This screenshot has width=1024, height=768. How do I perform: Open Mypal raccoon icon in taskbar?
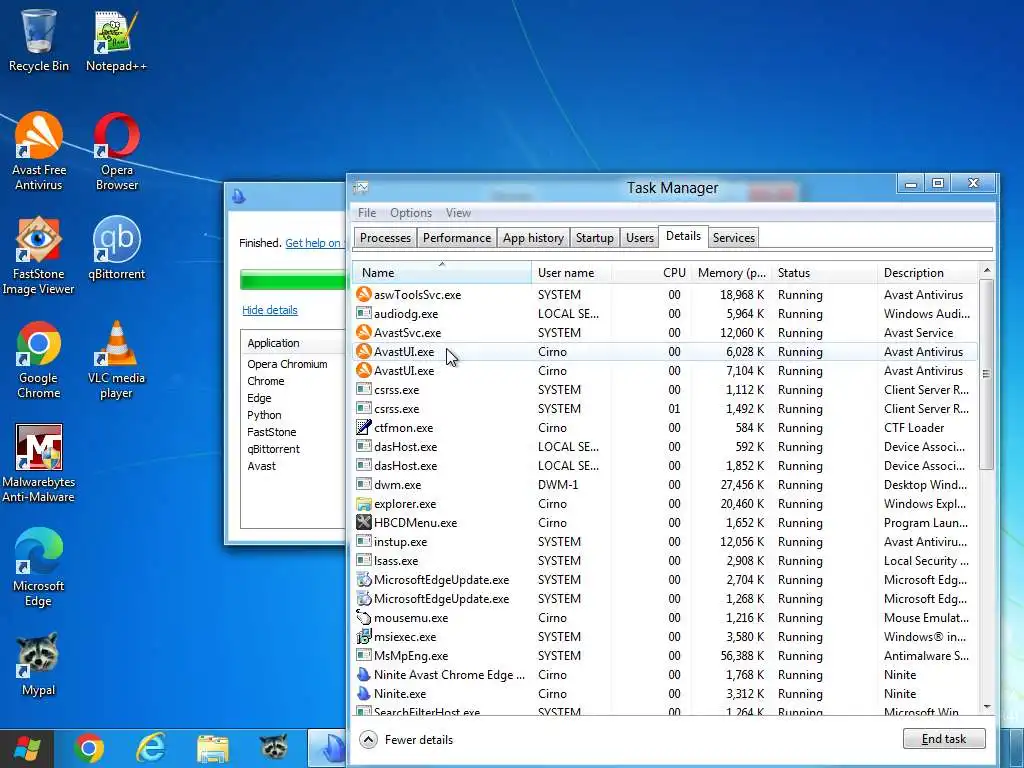point(274,747)
